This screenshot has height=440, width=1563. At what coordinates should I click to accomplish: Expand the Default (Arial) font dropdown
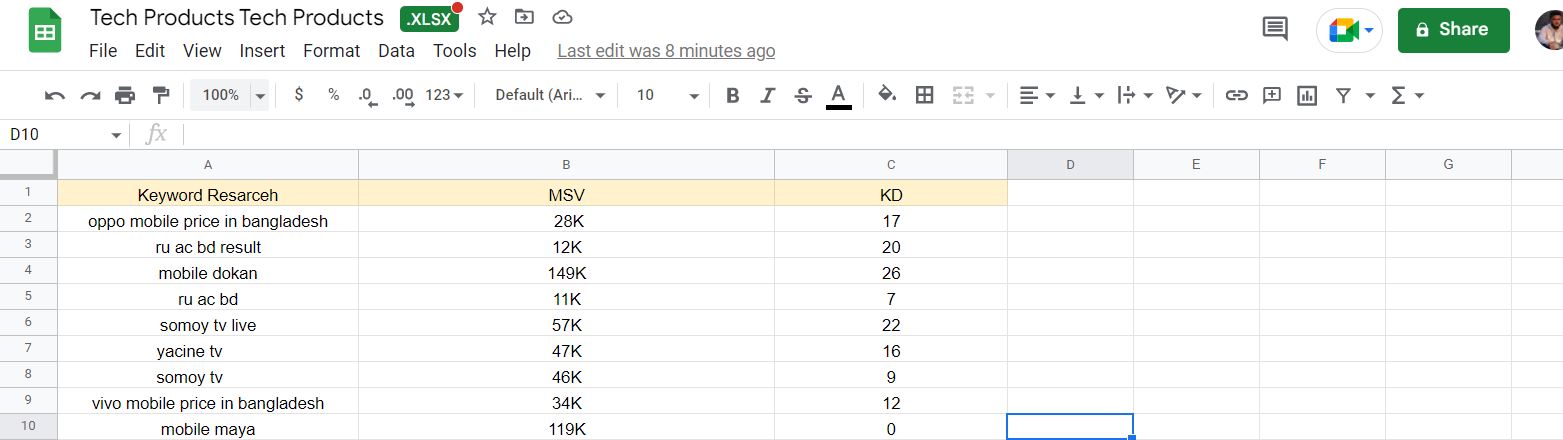(x=551, y=95)
